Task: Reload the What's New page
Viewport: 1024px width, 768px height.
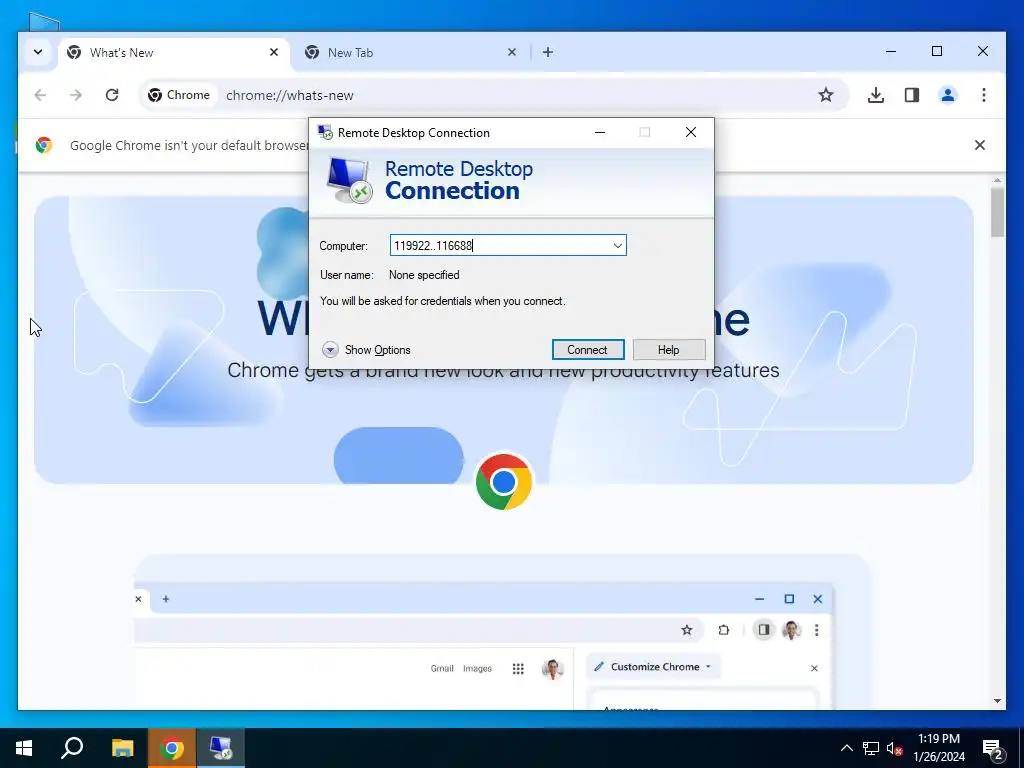Action: [112, 95]
